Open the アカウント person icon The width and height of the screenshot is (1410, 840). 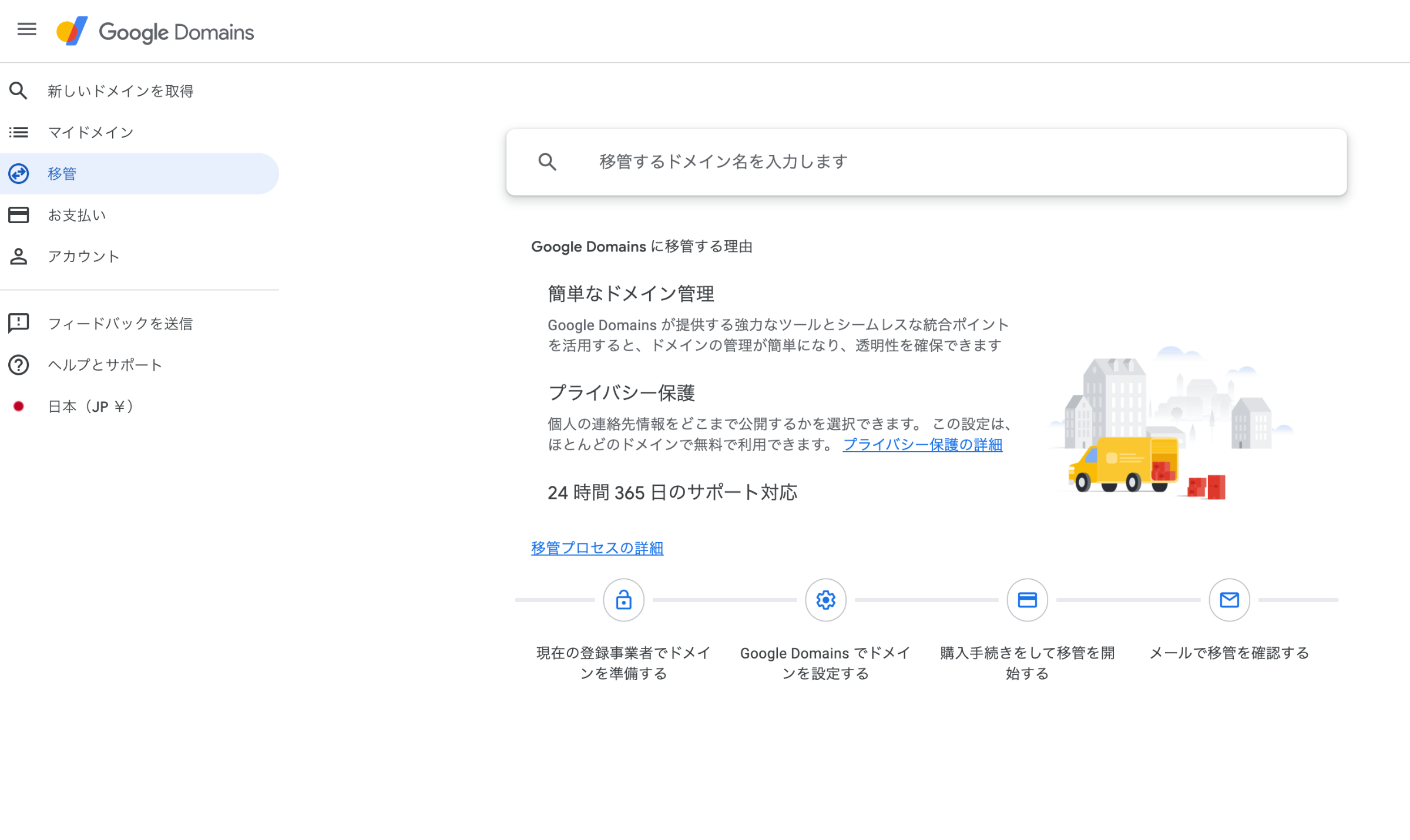(x=18, y=256)
